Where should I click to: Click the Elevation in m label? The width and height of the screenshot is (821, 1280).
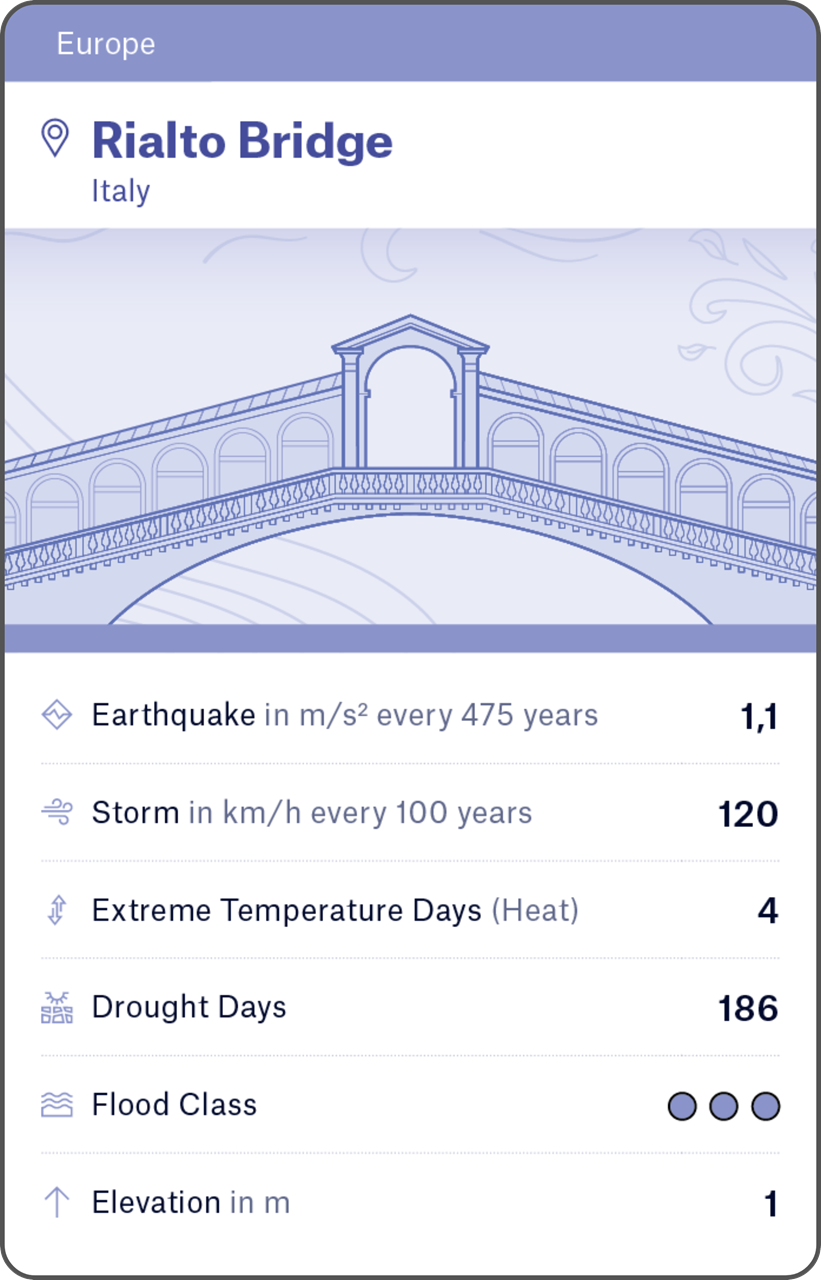[x=191, y=1202]
